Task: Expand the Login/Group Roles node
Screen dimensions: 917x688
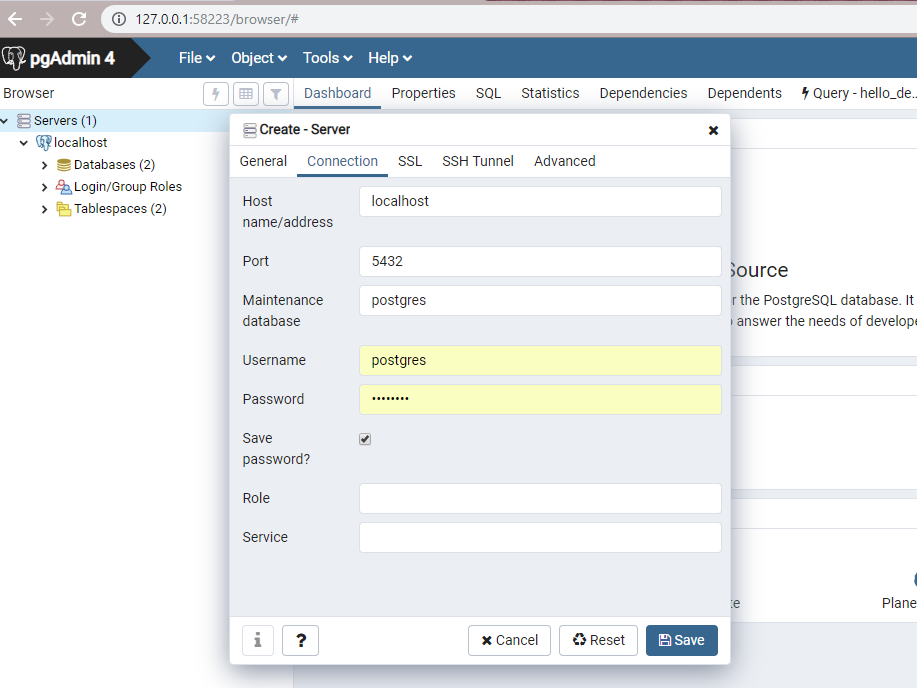Action: (44, 187)
